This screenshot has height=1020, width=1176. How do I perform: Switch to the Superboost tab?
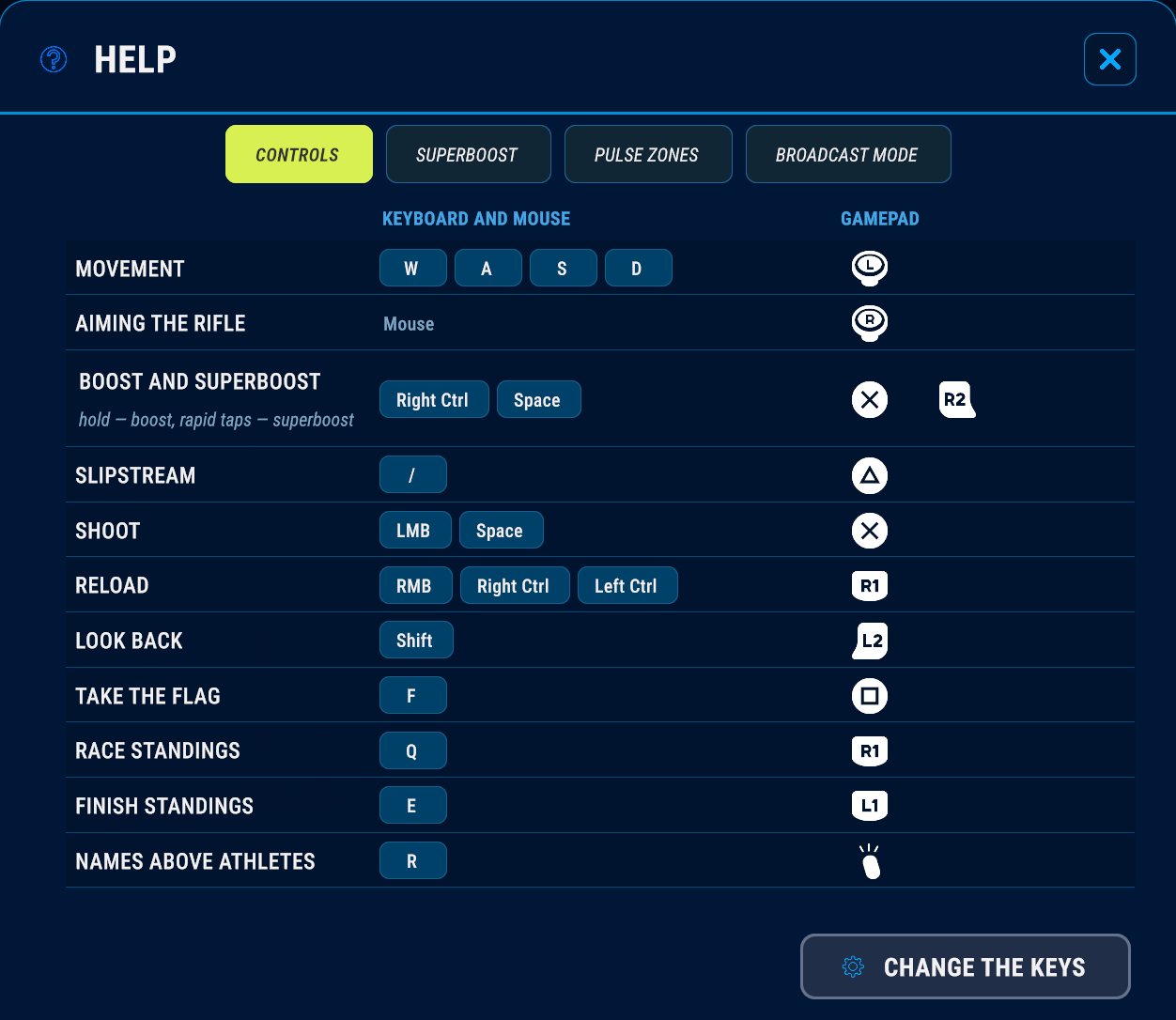pos(468,154)
